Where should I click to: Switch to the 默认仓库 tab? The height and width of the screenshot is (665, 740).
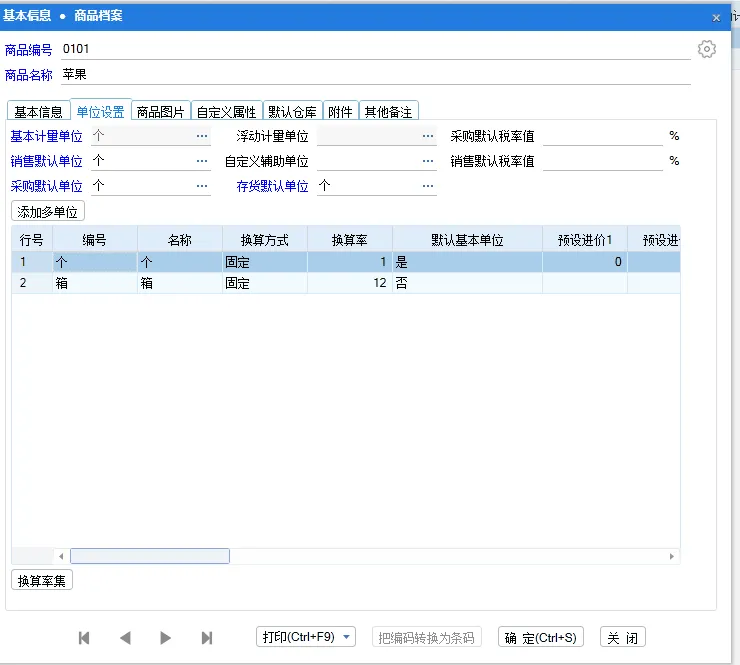(292, 112)
